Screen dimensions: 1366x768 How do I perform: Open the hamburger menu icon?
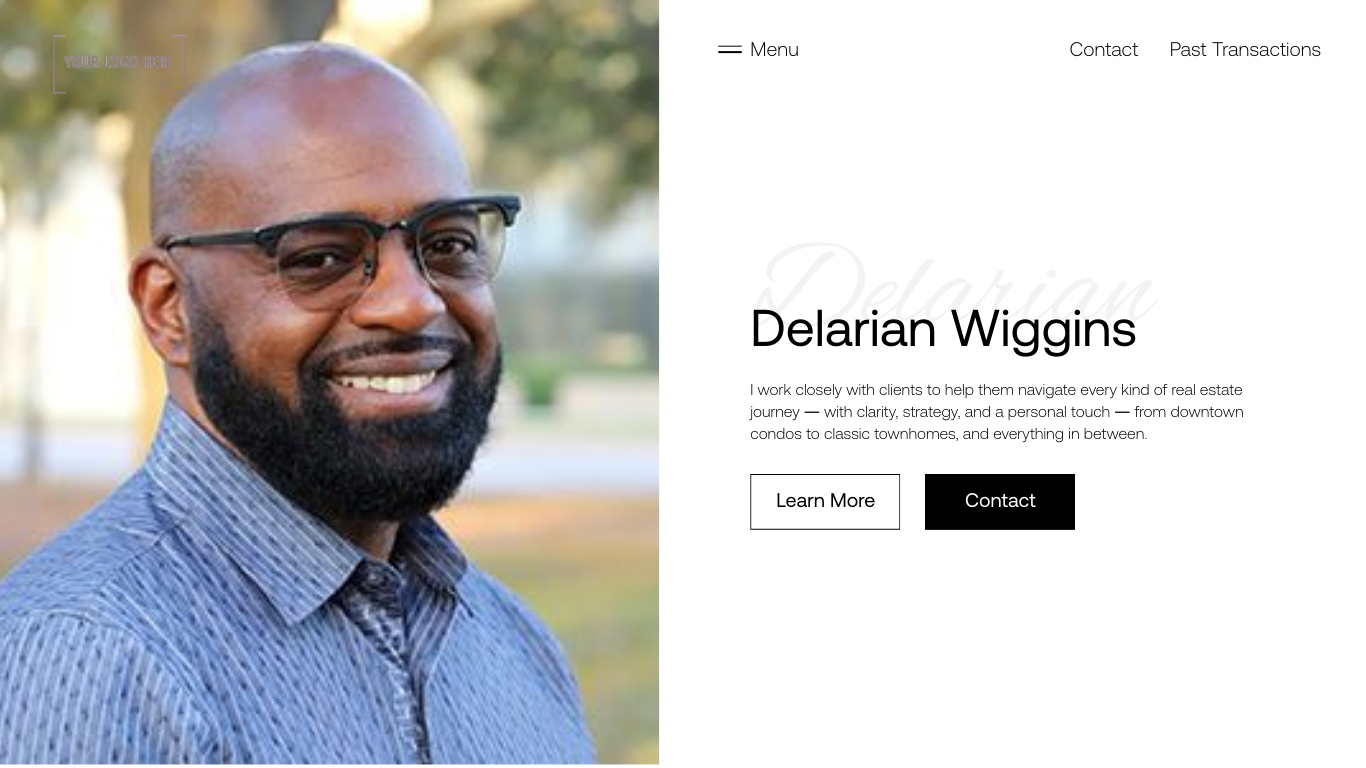pyautogui.click(x=730, y=49)
